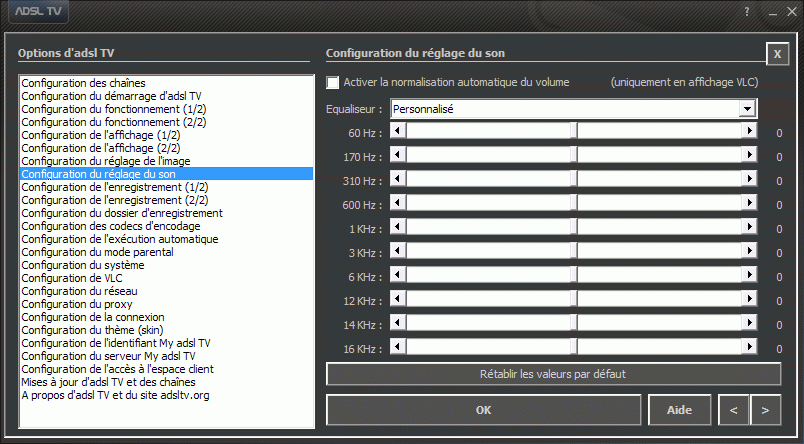
Task: Click left arrow of 14 KHz slider
Action: 397,322
